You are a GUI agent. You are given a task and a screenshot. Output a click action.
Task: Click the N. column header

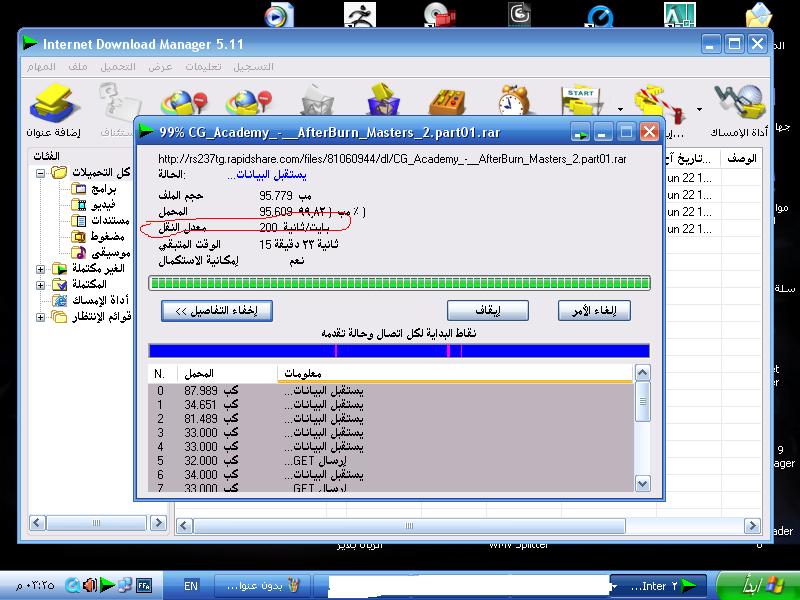pyautogui.click(x=163, y=373)
